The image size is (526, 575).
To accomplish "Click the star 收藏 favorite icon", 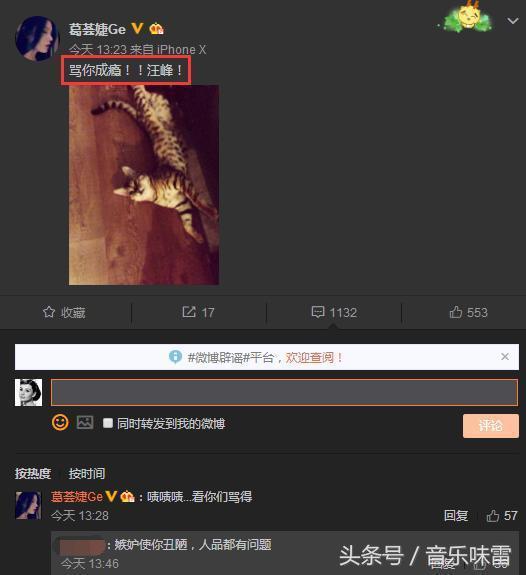I will (49, 312).
